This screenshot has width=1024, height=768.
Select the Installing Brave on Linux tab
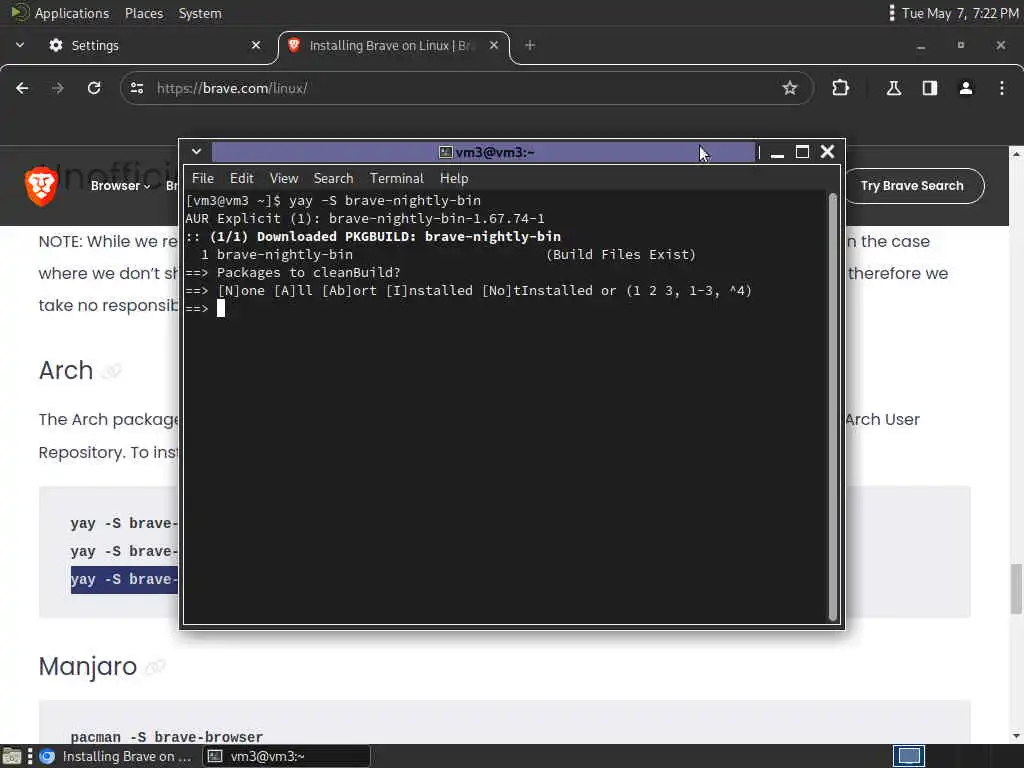pos(394,45)
